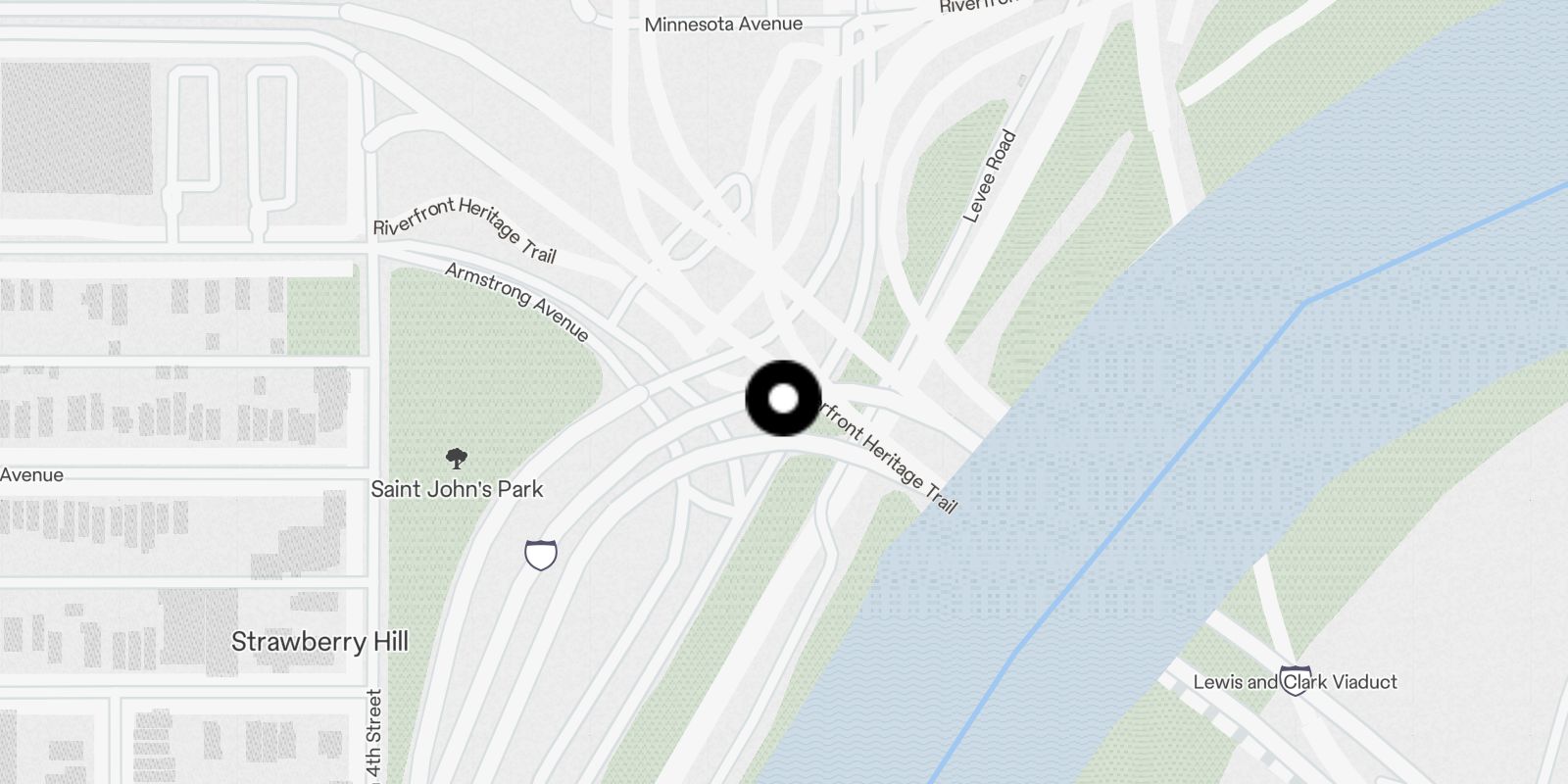
Task: Click the black circular location marker
Action: coord(783,399)
